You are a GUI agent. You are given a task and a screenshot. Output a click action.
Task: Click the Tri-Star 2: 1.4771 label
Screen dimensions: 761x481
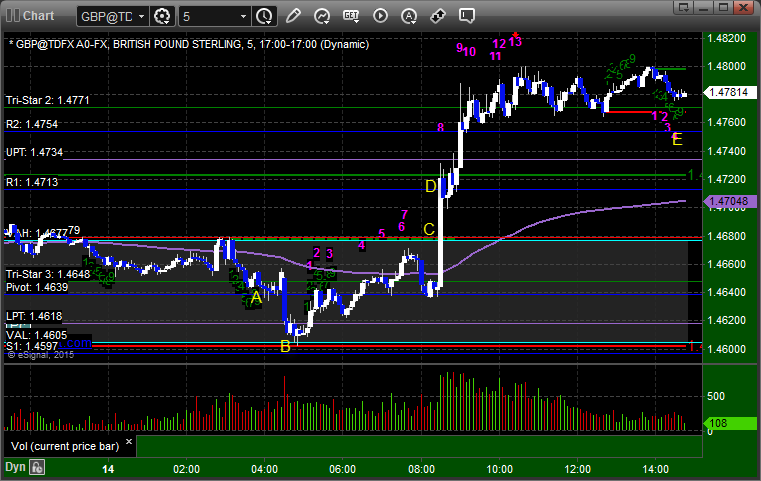coord(48,100)
